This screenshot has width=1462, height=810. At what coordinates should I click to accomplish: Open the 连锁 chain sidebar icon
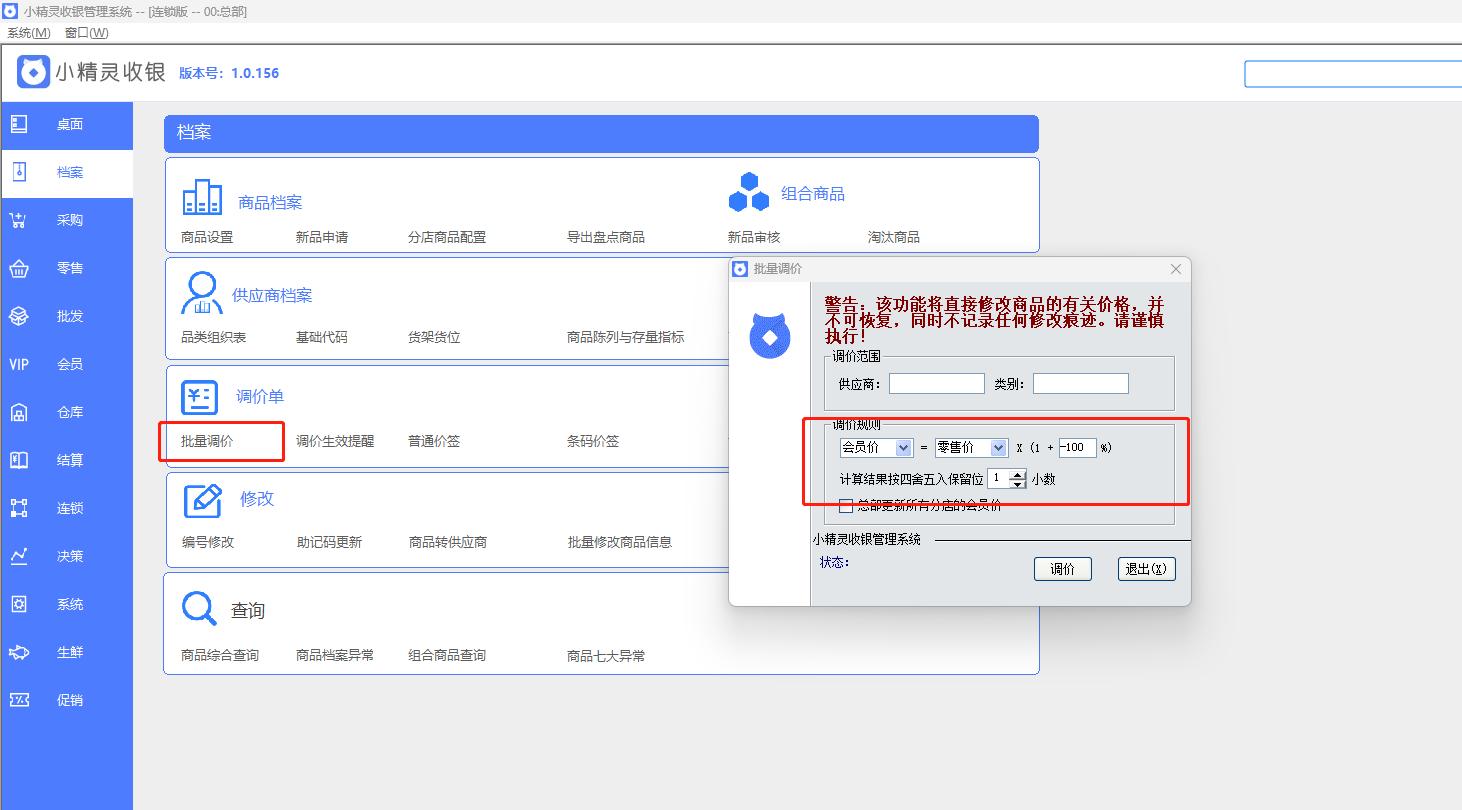[x=19, y=508]
